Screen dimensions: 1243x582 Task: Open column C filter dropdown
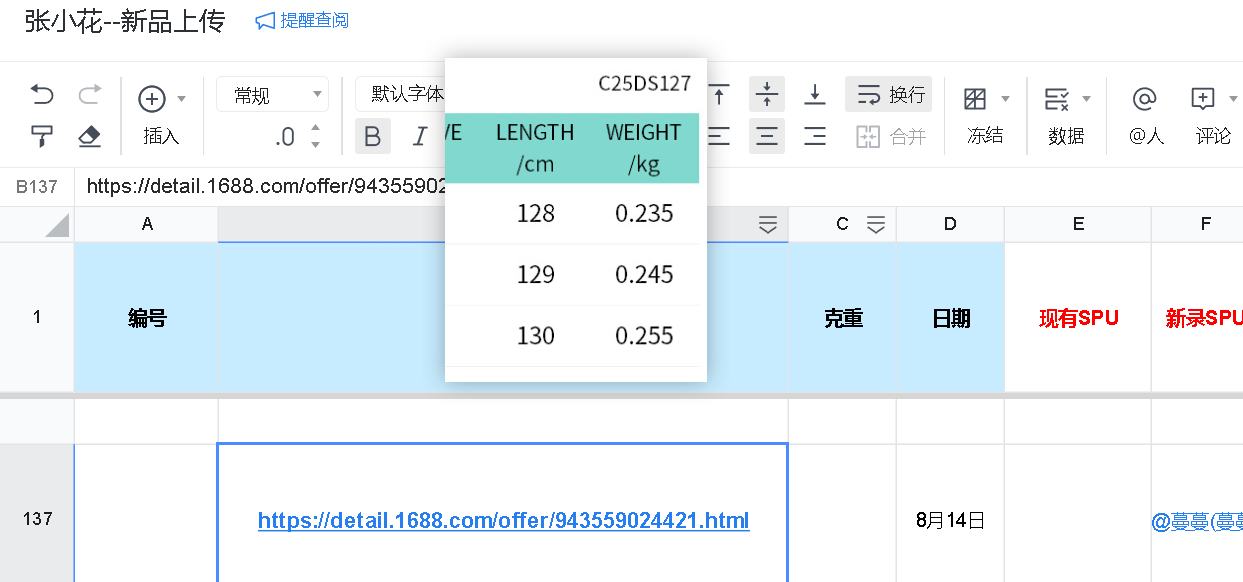[876, 225]
